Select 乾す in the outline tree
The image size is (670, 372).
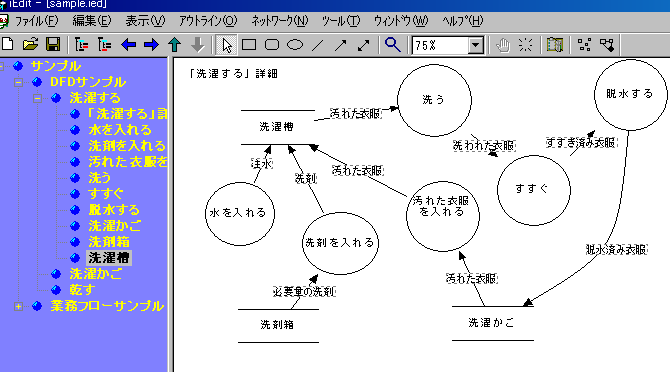click(x=82, y=290)
